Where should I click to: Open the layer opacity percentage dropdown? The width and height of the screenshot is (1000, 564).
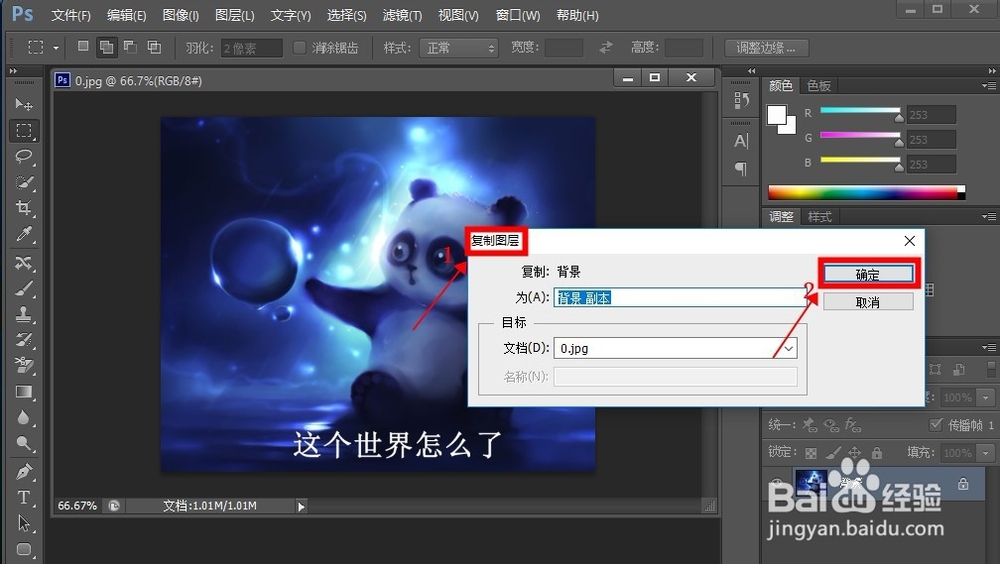tap(986, 397)
